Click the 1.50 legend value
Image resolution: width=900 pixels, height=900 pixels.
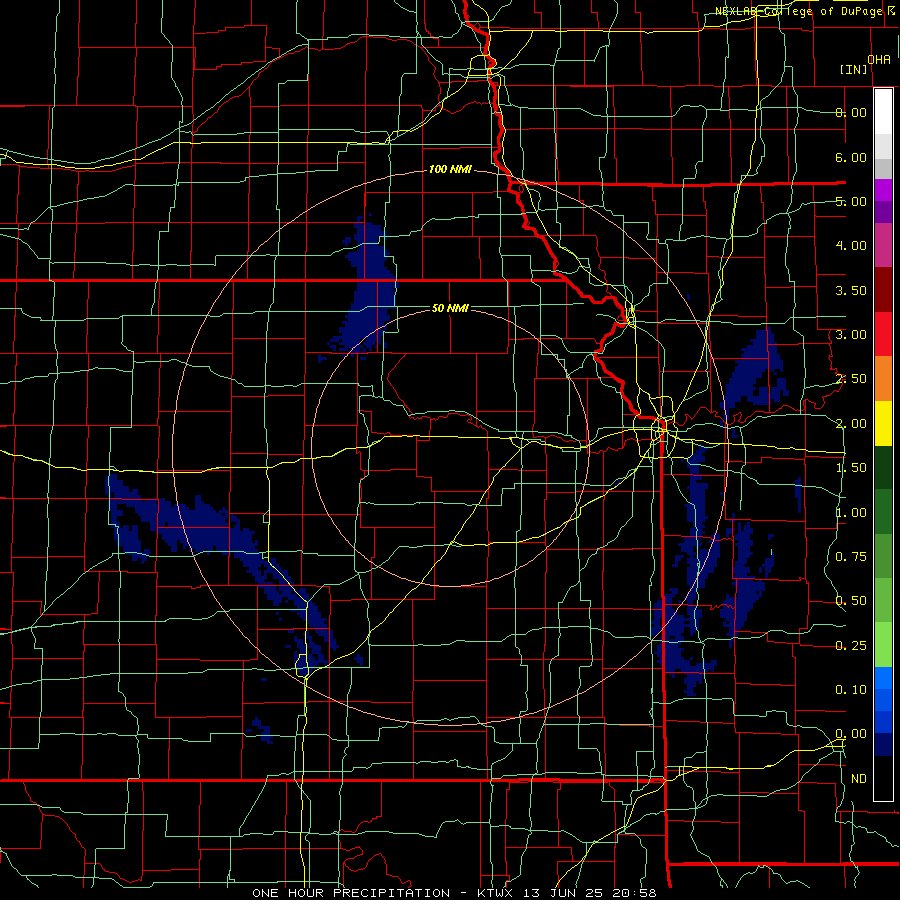(851, 468)
